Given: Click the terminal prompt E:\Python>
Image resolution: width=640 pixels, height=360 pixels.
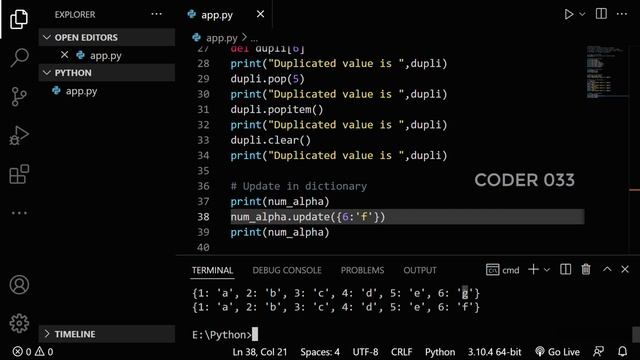Looking at the screenshot, I should click(222, 335).
